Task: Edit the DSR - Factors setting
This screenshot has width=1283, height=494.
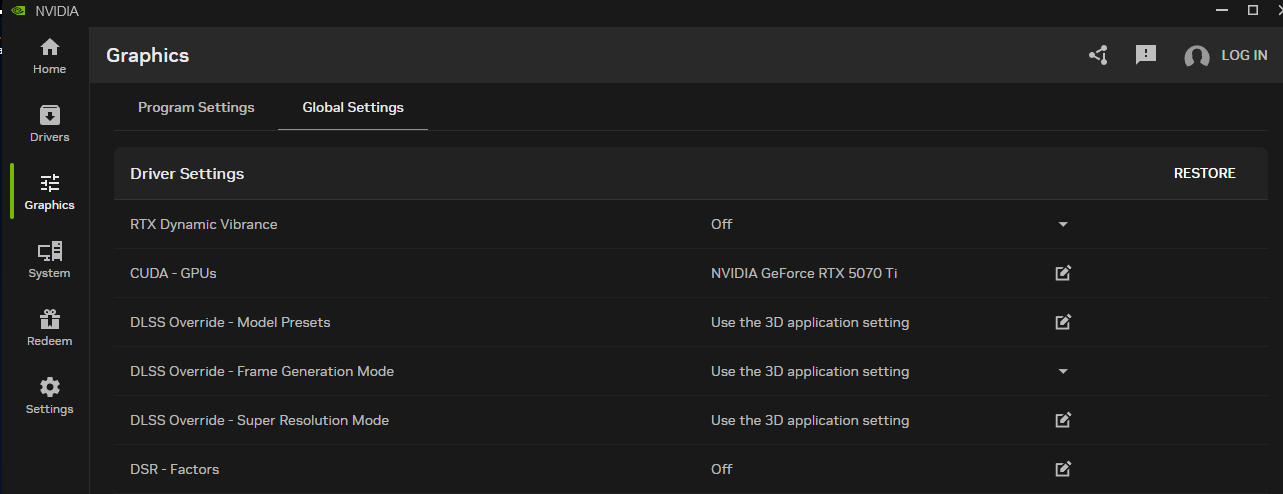Action: (1063, 469)
